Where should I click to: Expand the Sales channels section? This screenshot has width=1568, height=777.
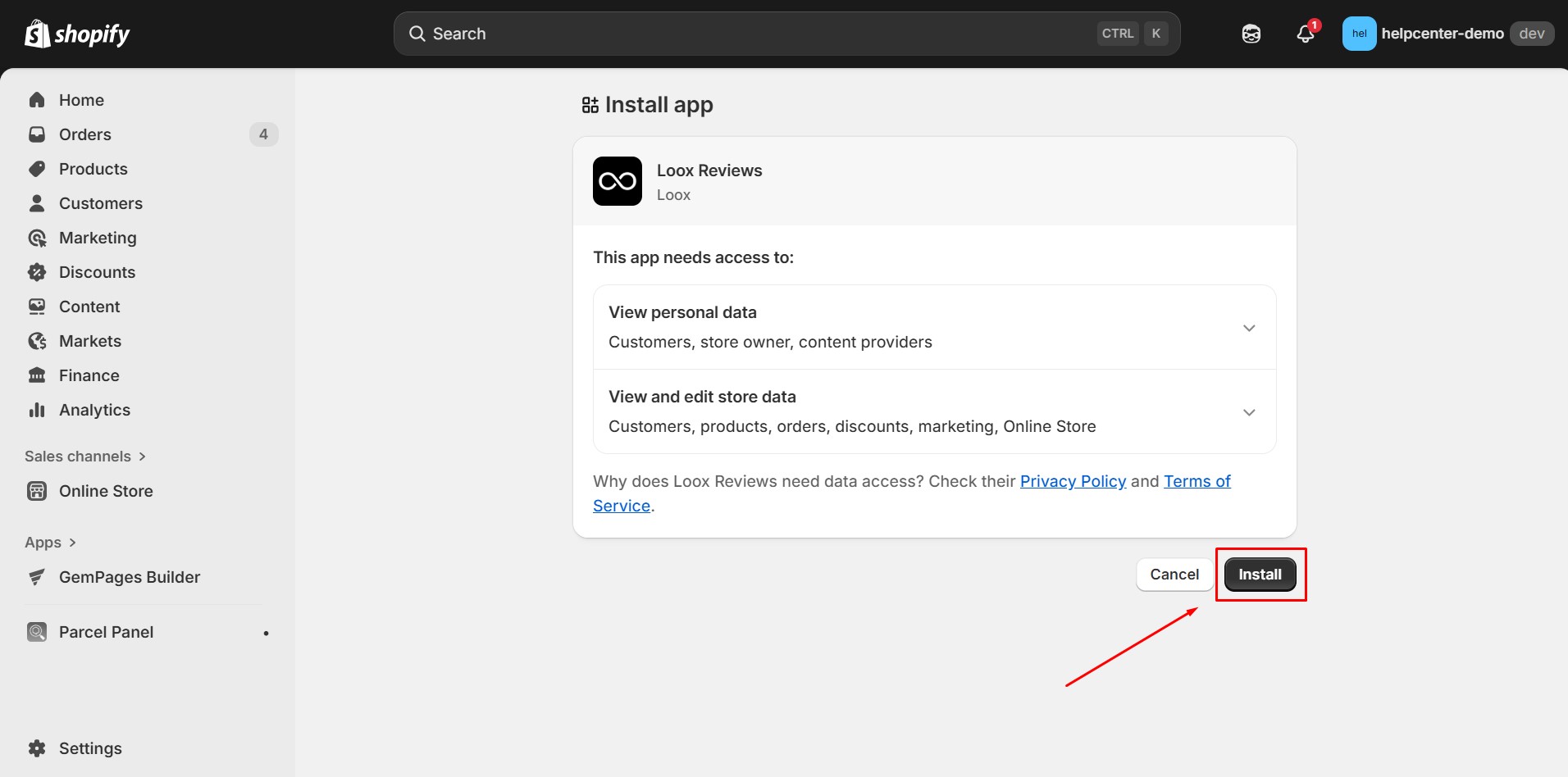(85, 457)
